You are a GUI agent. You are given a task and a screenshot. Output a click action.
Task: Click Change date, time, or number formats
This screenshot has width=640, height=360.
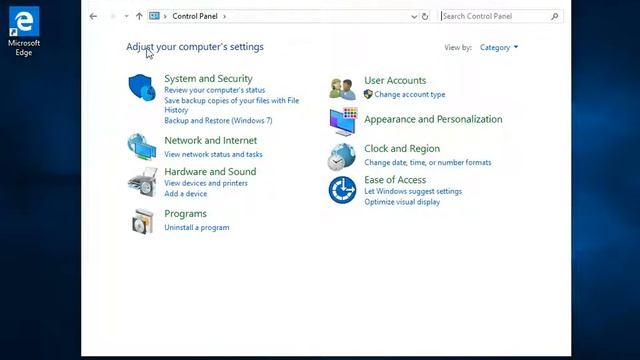coord(428,162)
